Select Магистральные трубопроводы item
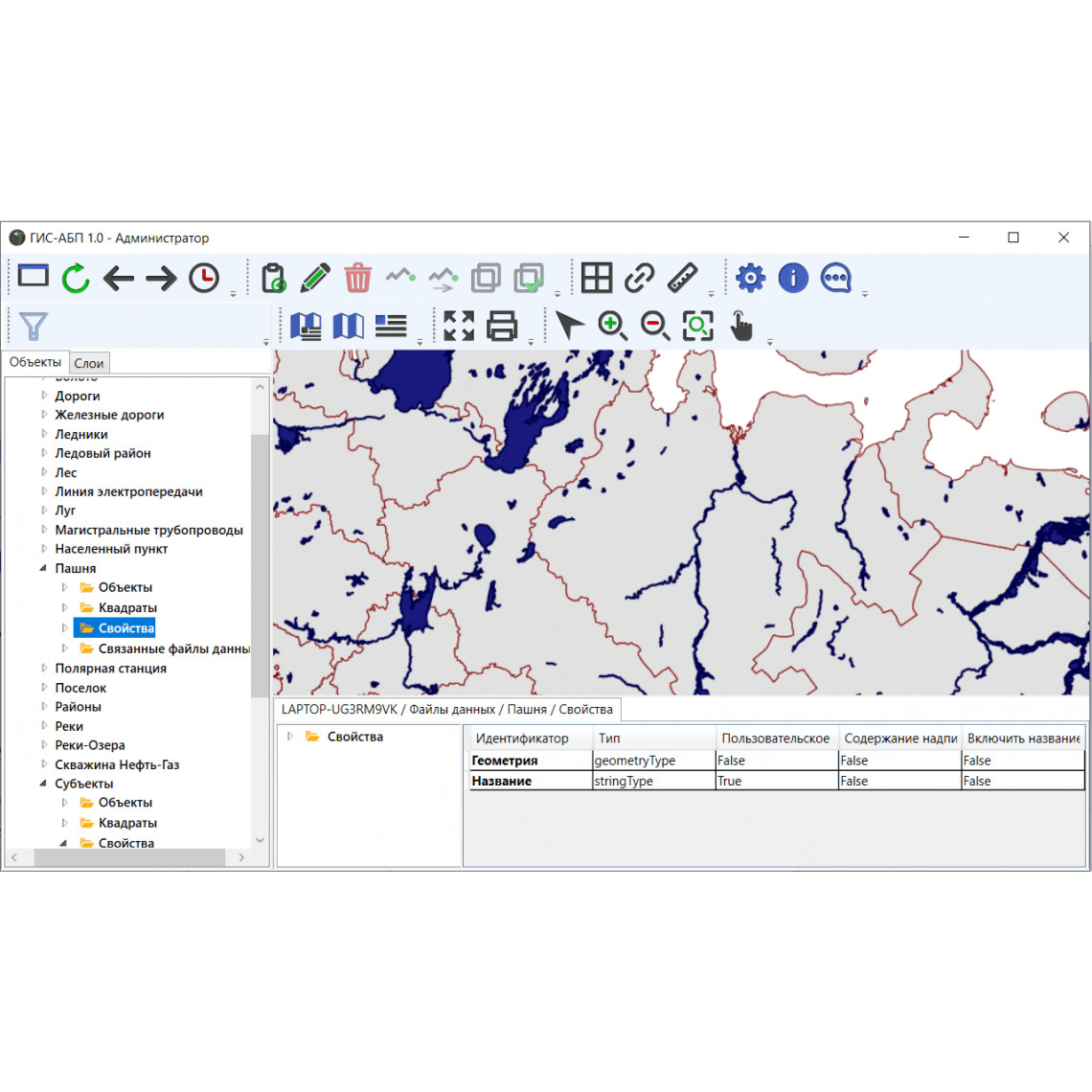The width and height of the screenshot is (1092, 1092). [x=149, y=530]
